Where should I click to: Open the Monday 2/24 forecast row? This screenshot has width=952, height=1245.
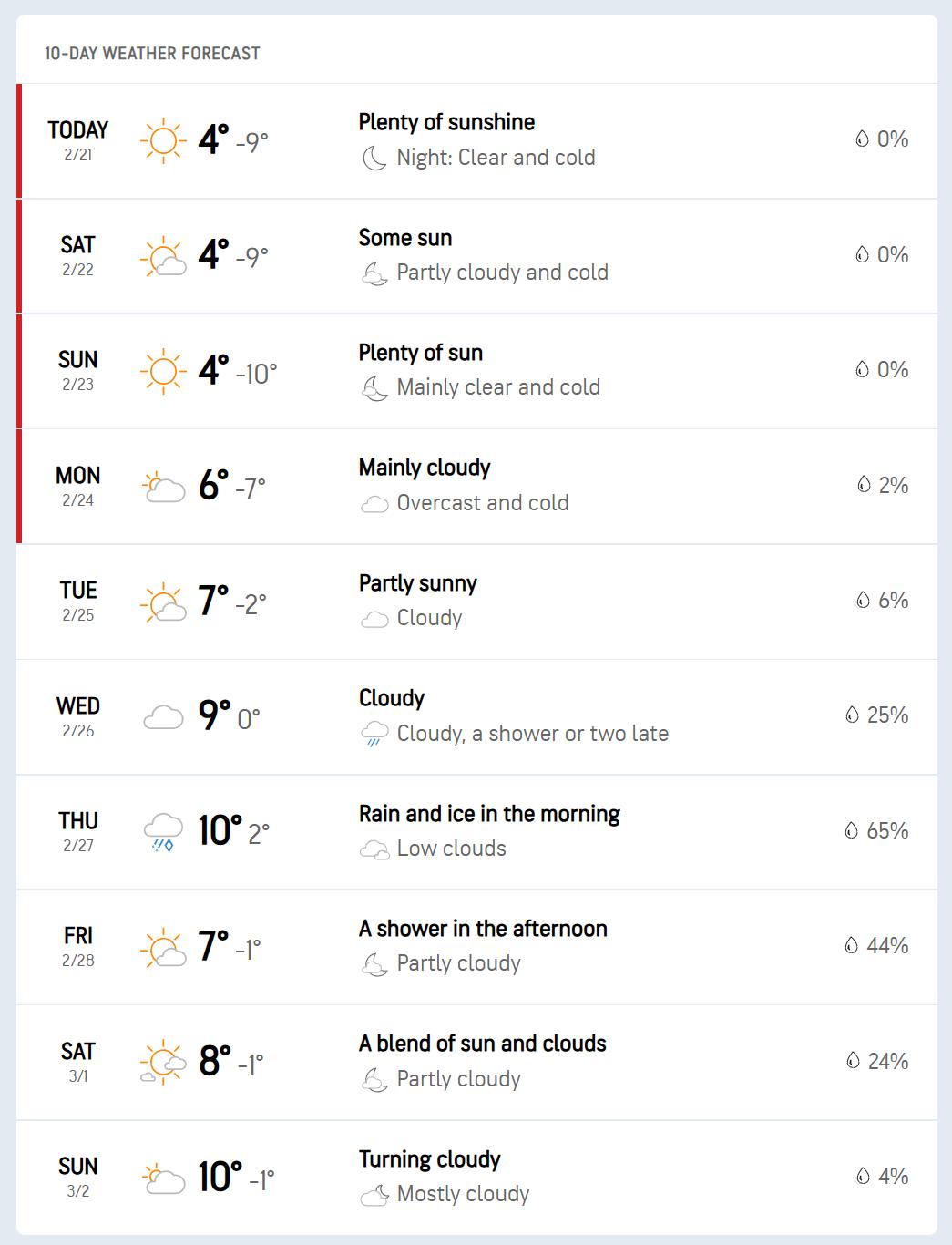pos(476,487)
